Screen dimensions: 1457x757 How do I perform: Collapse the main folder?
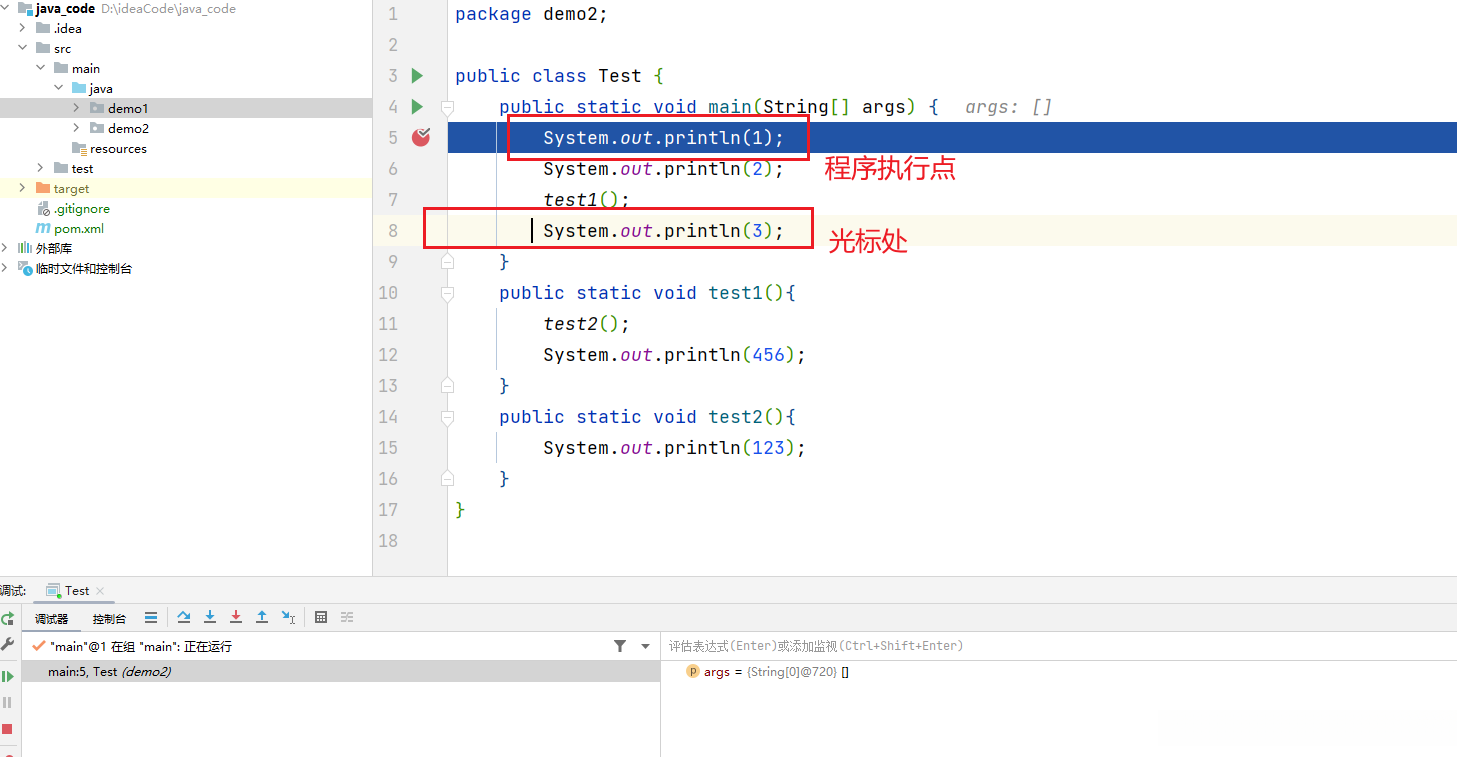coord(41,68)
